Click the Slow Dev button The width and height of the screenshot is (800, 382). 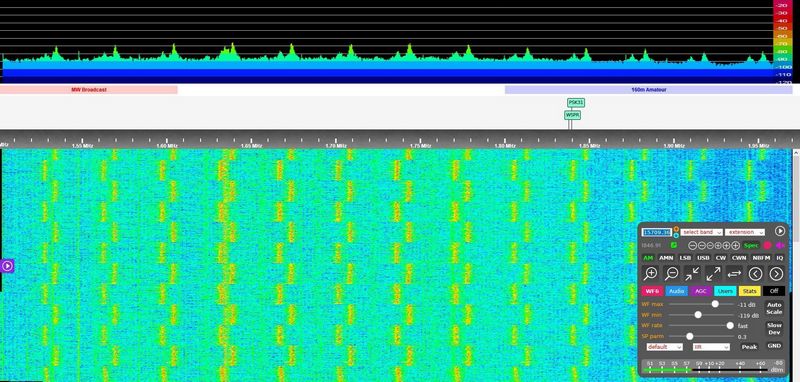[x=774, y=328]
